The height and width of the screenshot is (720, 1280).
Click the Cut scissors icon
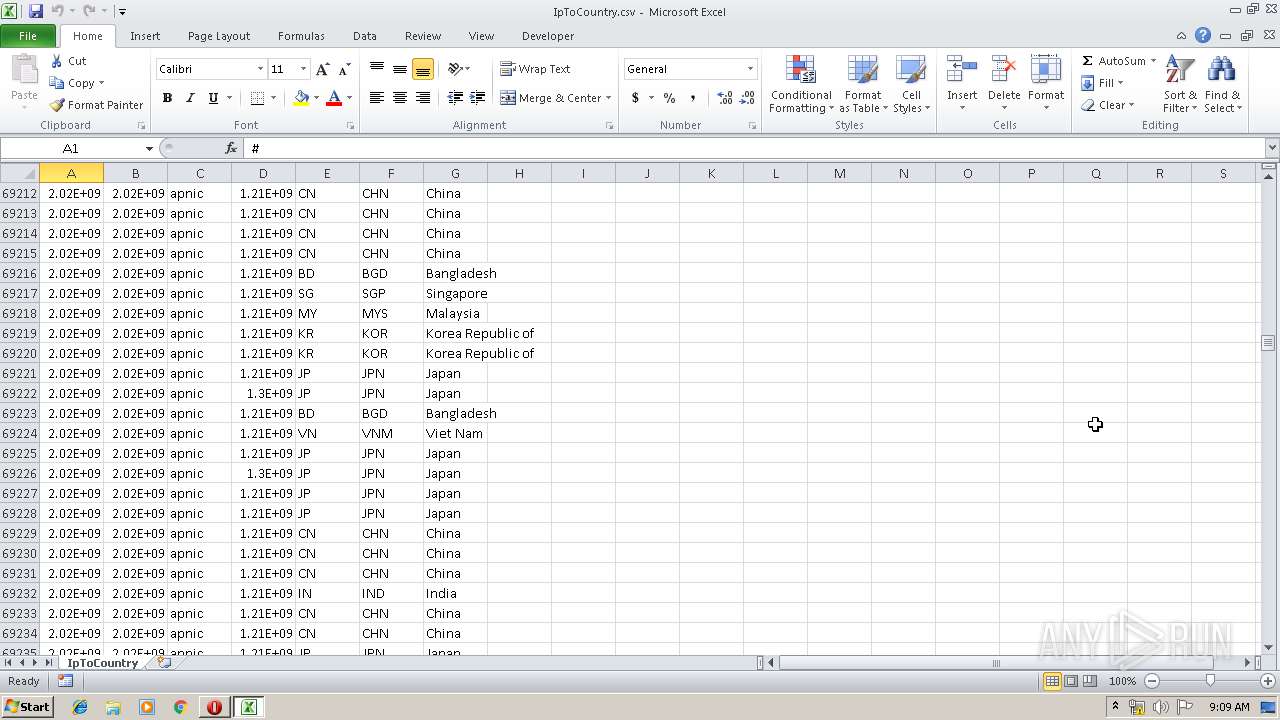point(57,61)
